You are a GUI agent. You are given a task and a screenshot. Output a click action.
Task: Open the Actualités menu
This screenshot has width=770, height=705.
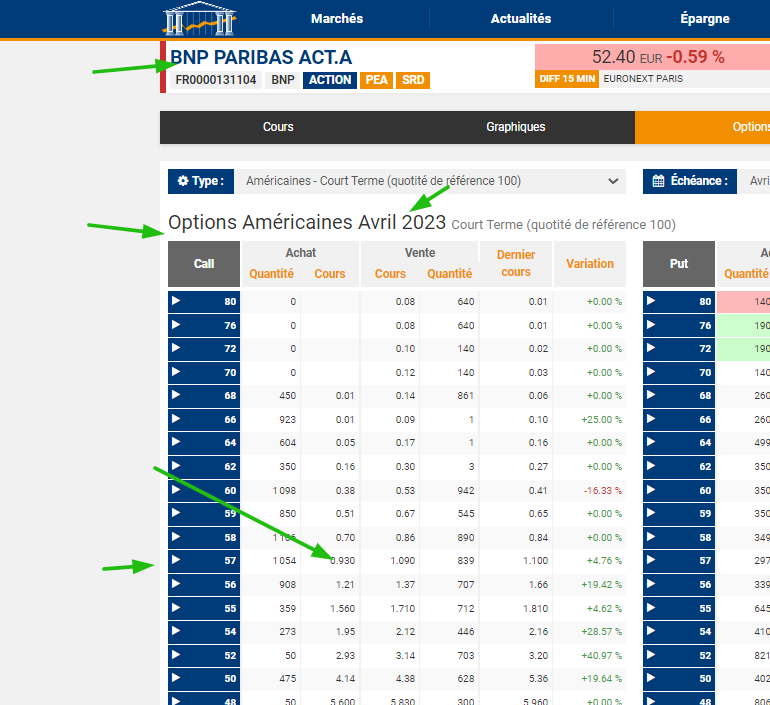point(520,19)
